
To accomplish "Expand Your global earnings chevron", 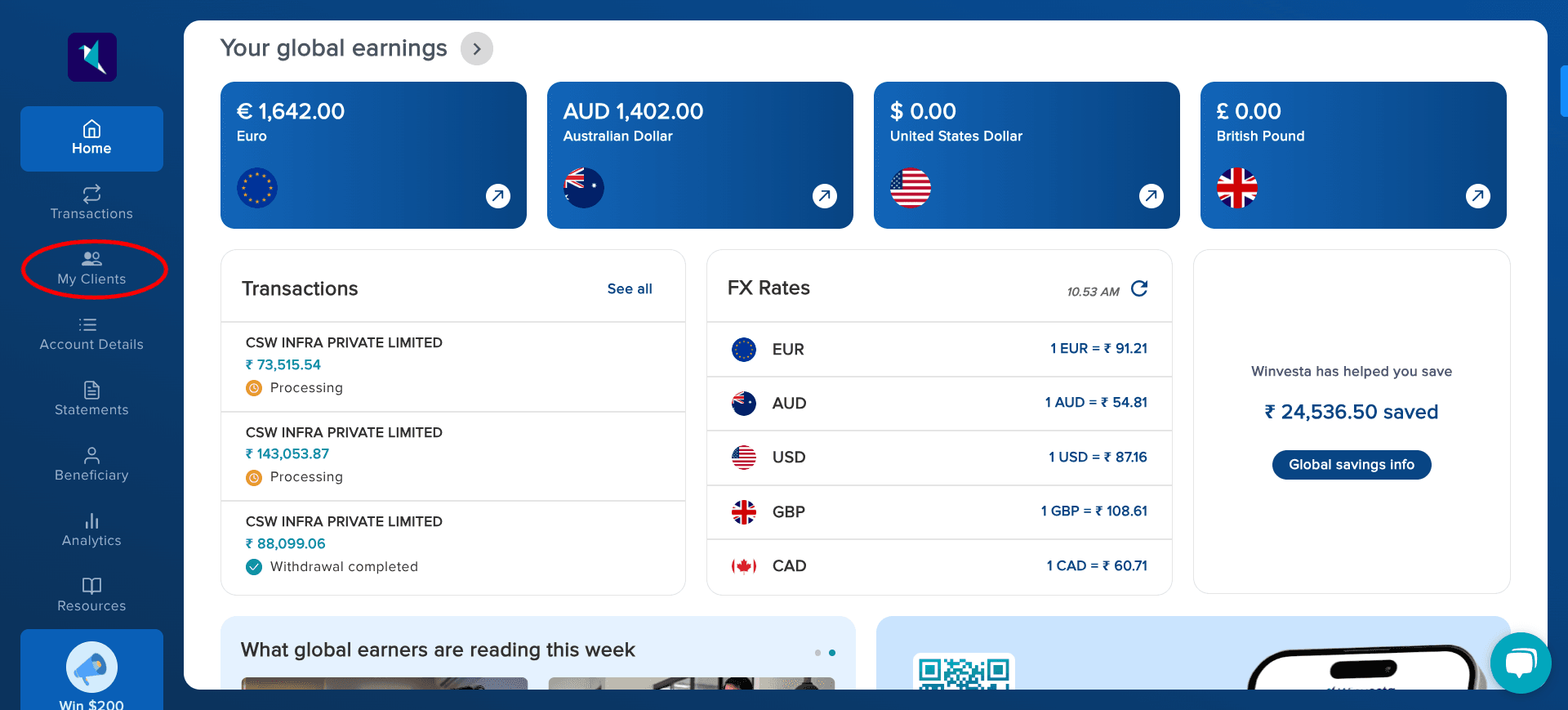I will (477, 49).
